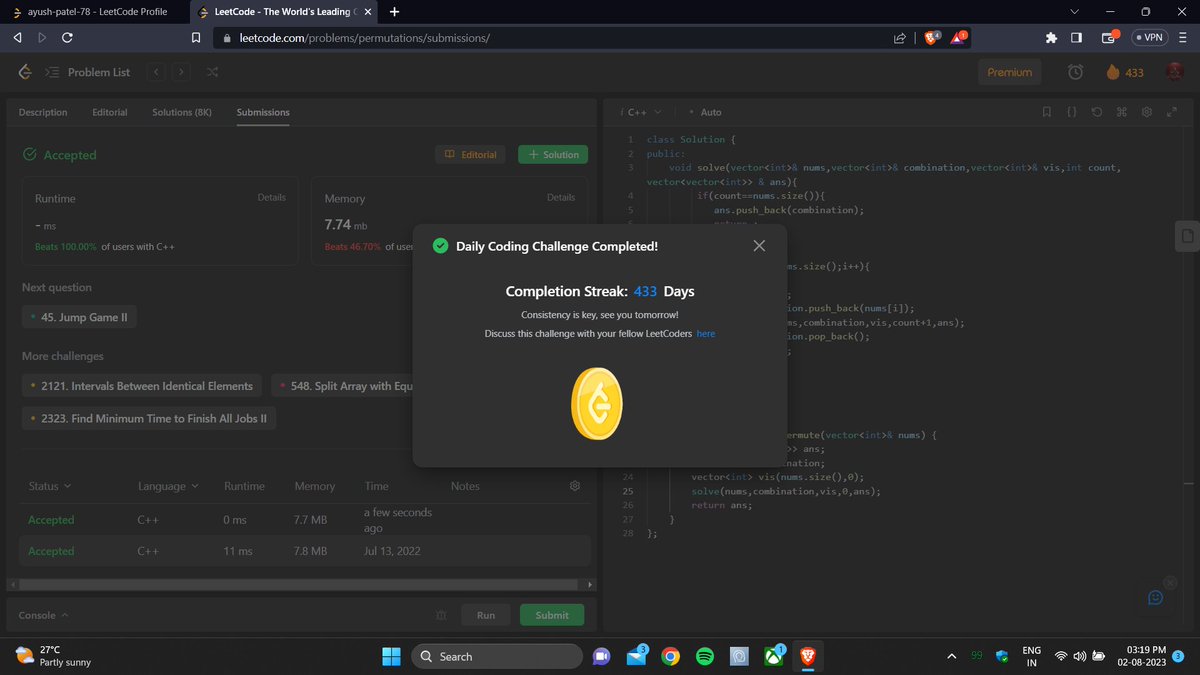Open 2323. Find Minimum Time to Finish All Jobs II
This screenshot has width=1200, height=675.
click(x=149, y=419)
